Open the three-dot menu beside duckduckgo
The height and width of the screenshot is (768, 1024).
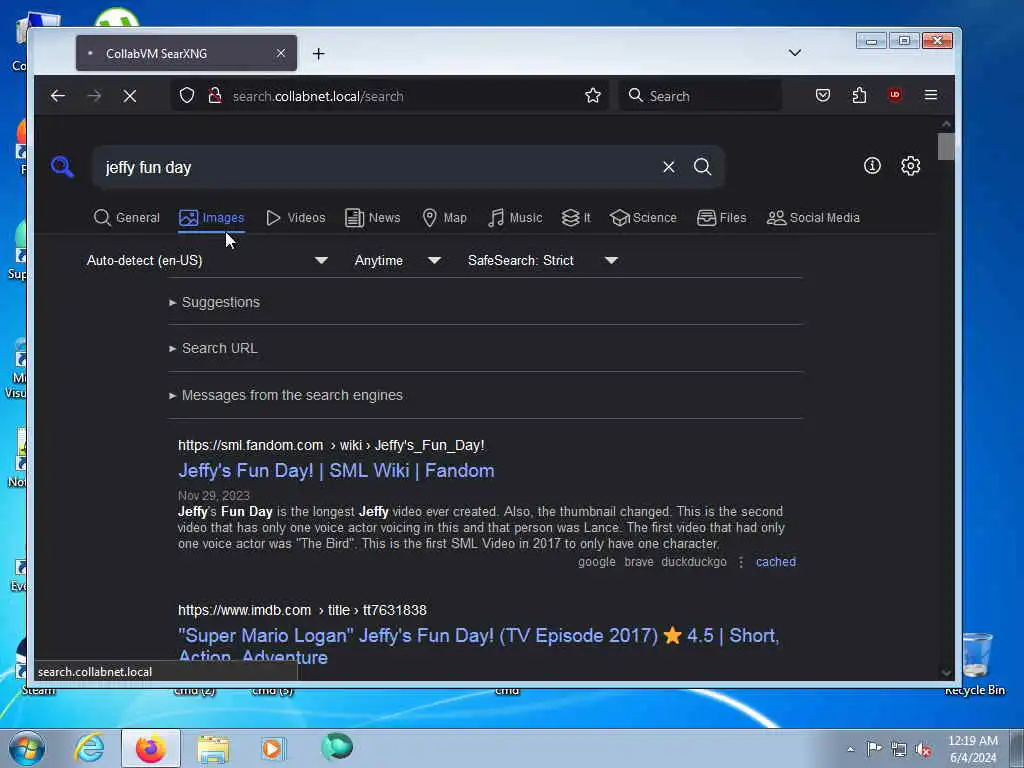pos(741,562)
